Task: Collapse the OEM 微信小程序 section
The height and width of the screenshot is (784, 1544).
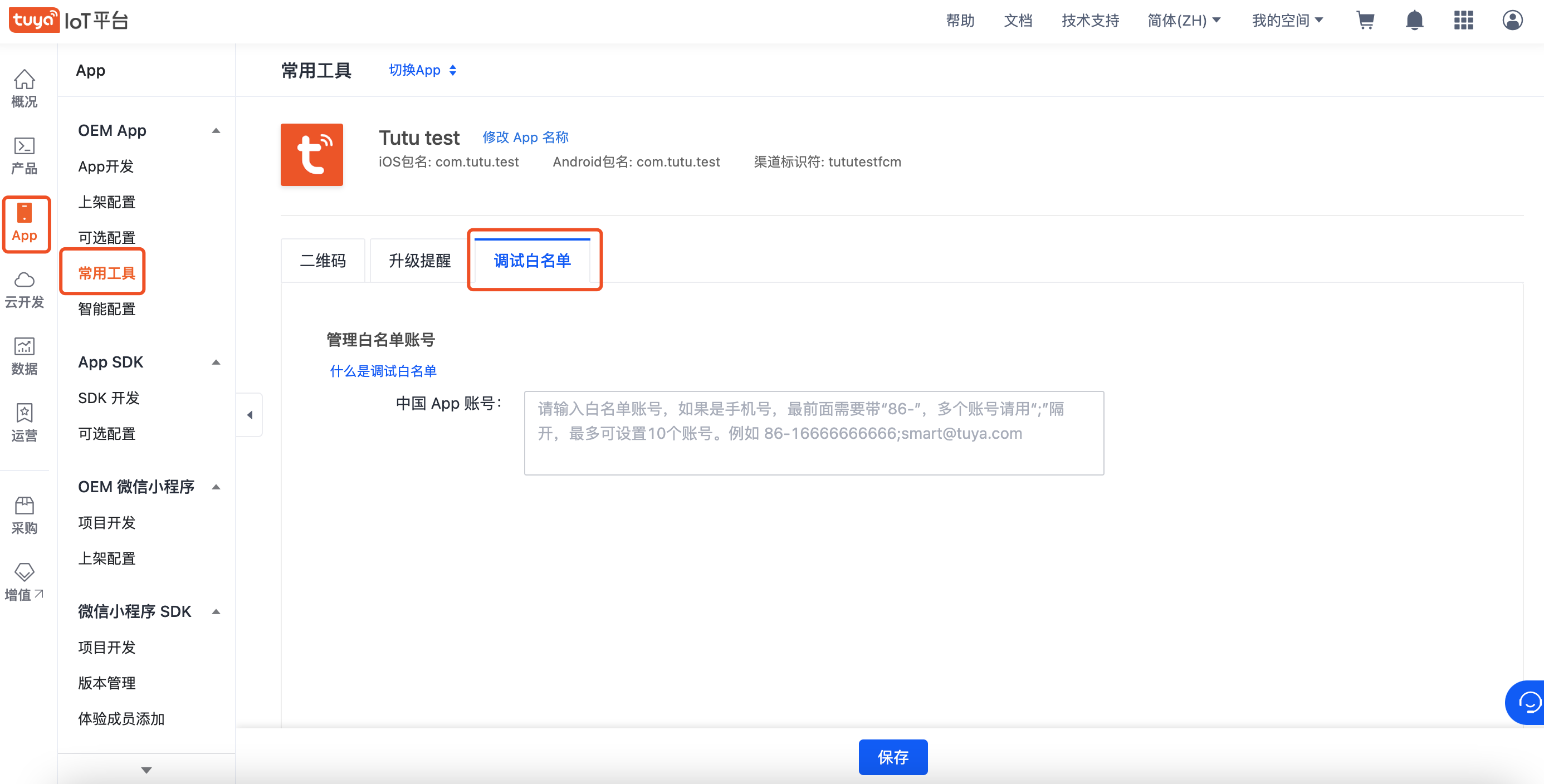Action: click(216, 487)
